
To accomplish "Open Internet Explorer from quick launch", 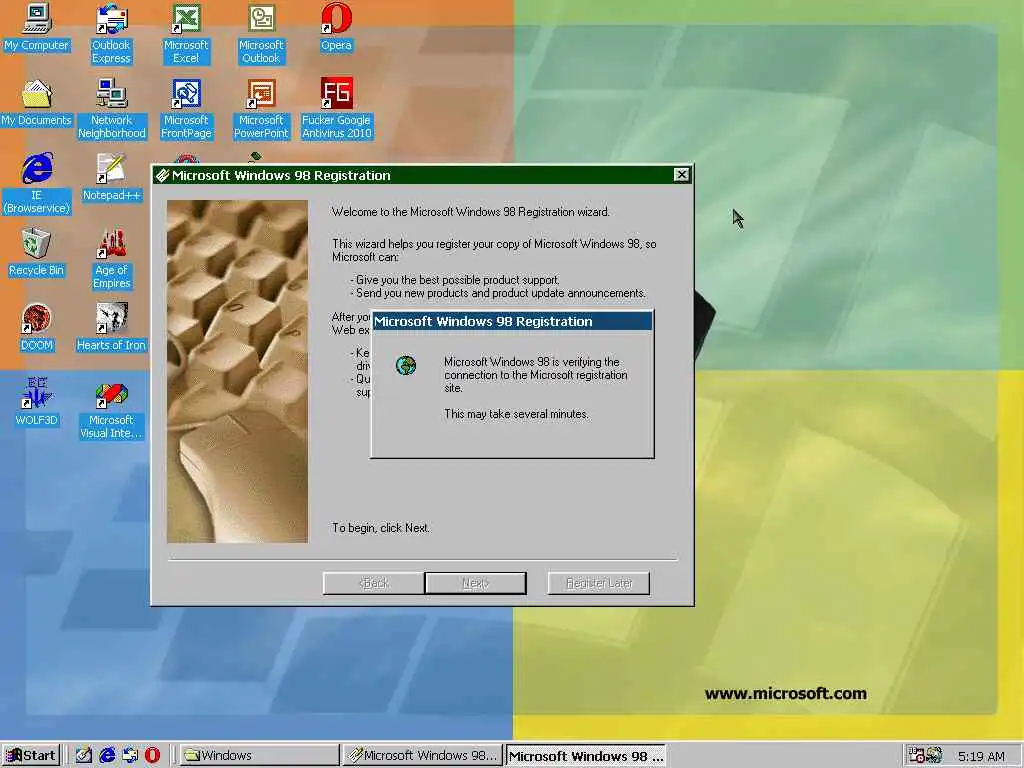I will (x=107, y=756).
